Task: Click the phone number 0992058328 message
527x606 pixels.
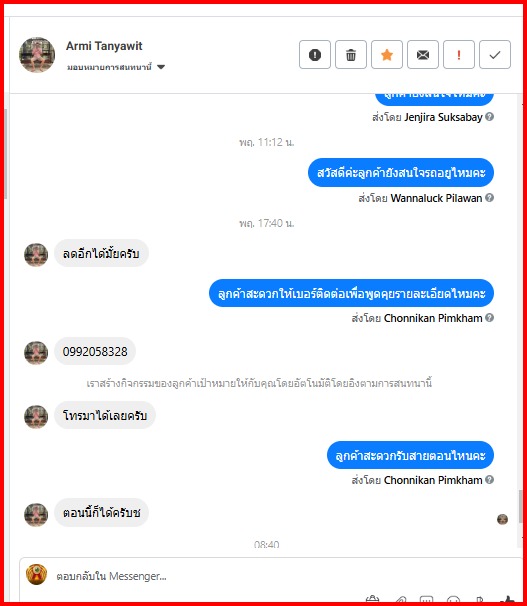Action: click(x=95, y=351)
